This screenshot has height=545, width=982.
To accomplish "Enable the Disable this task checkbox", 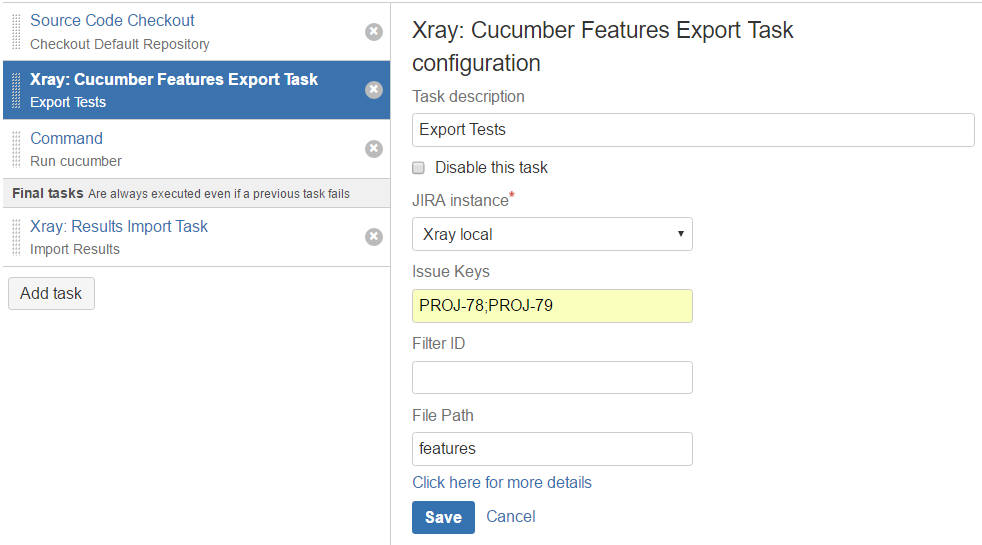I will pos(418,167).
